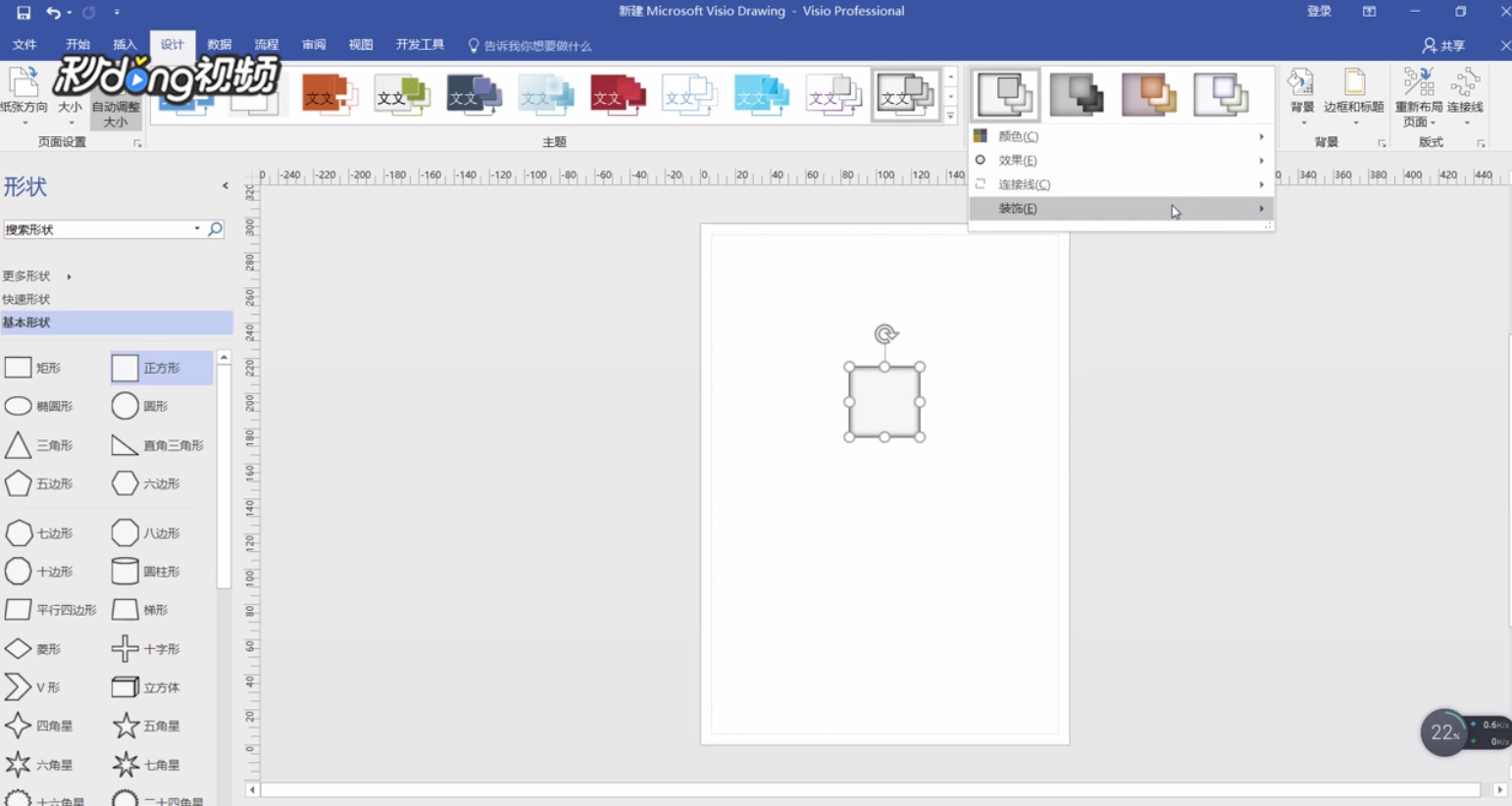Apply the green theme thumbnail
1512x806 pixels.
click(402, 95)
